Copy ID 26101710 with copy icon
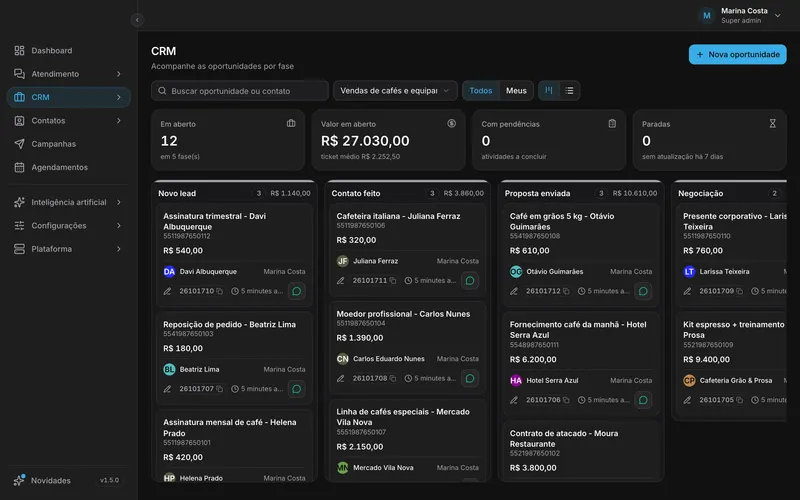Screen dimensions: 800x500 coord(219,291)
